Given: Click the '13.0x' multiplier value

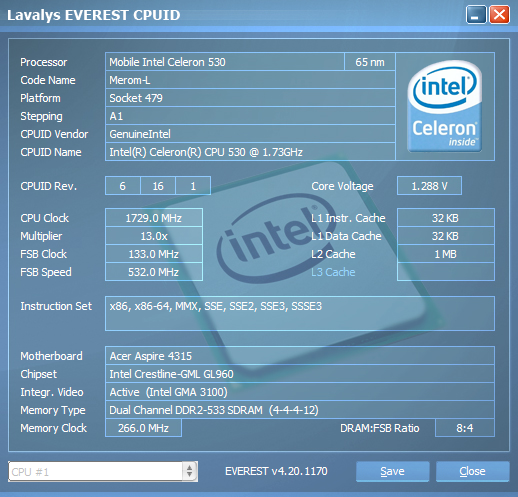Looking at the screenshot, I should point(154,236).
